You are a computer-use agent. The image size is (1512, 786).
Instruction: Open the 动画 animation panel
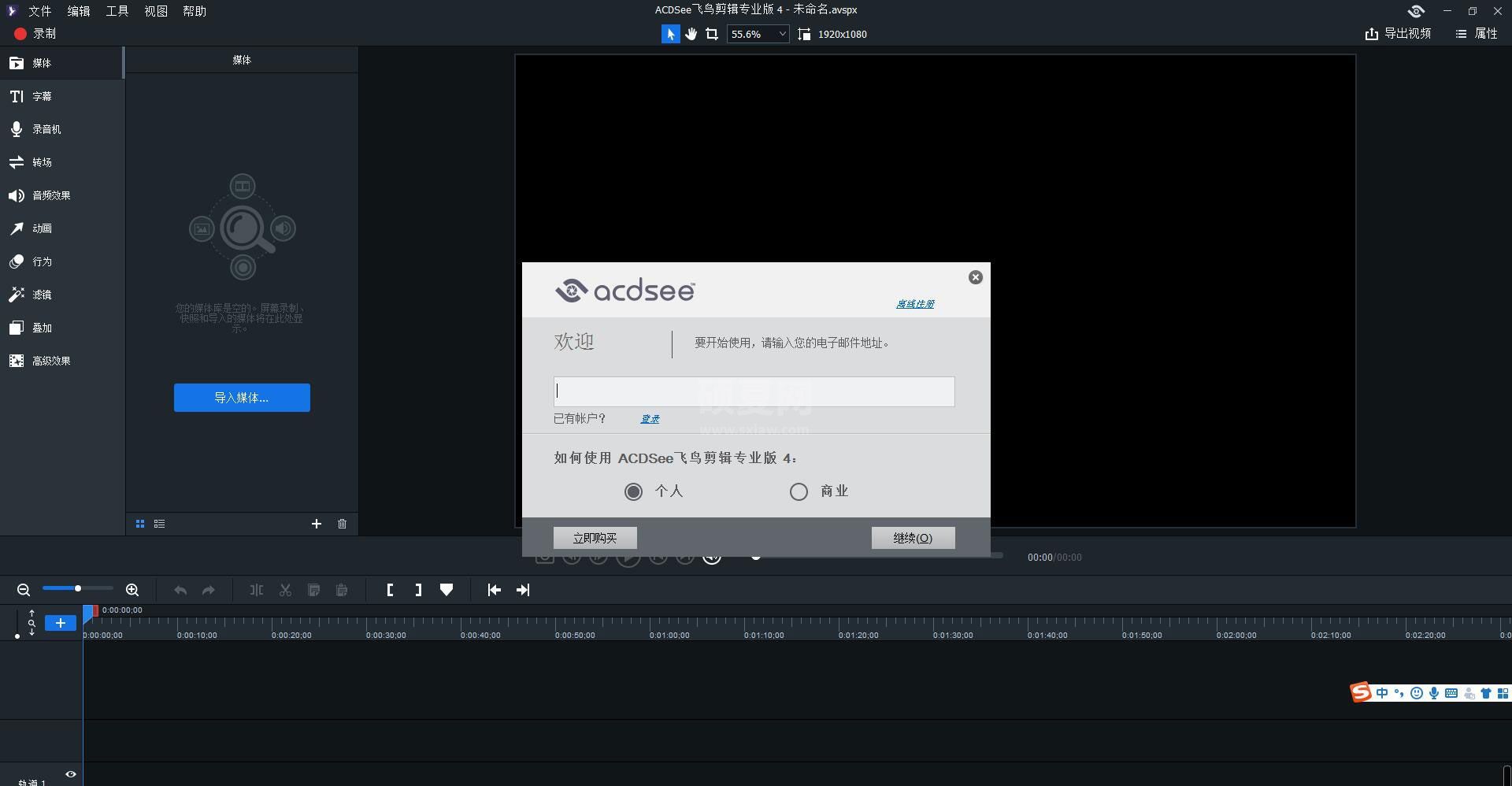pos(61,228)
